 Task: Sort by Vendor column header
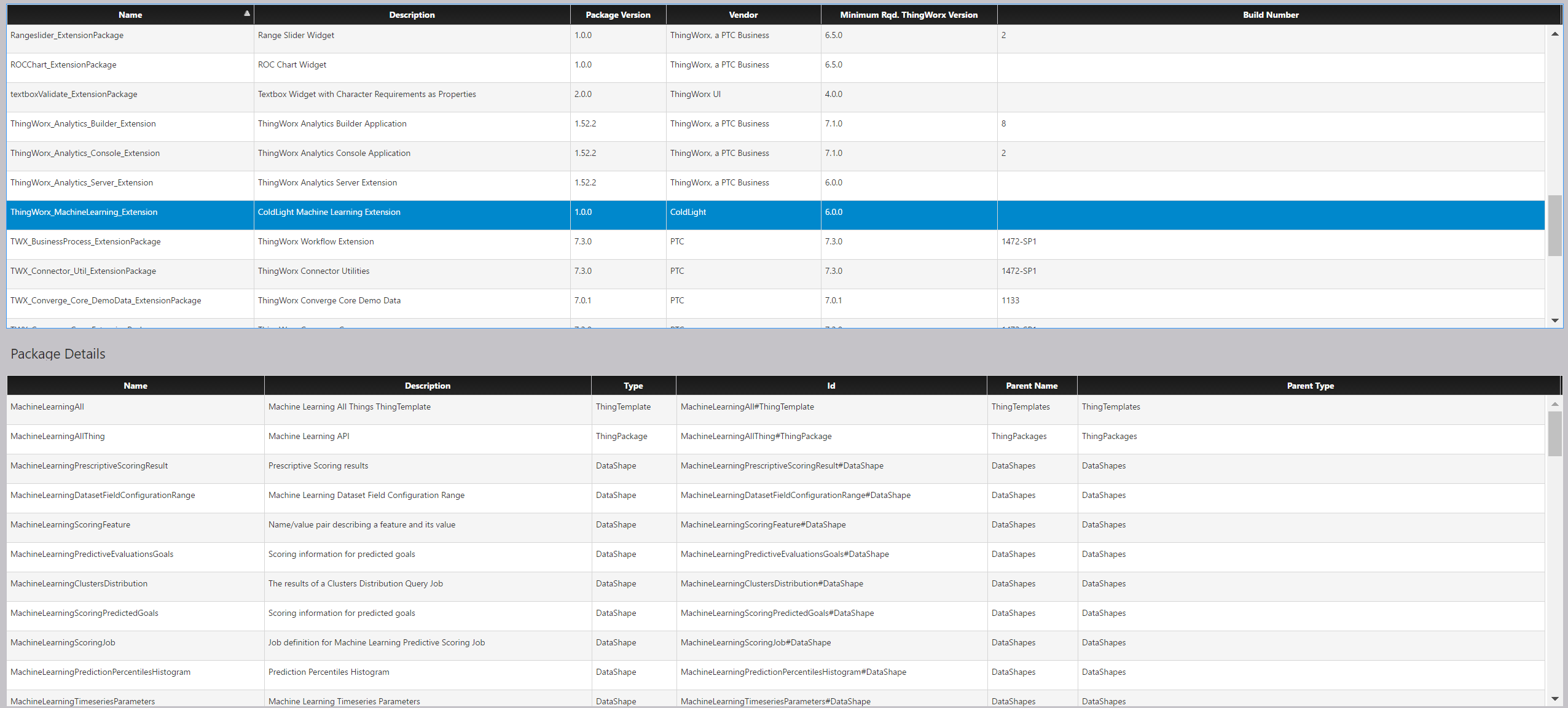(743, 15)
